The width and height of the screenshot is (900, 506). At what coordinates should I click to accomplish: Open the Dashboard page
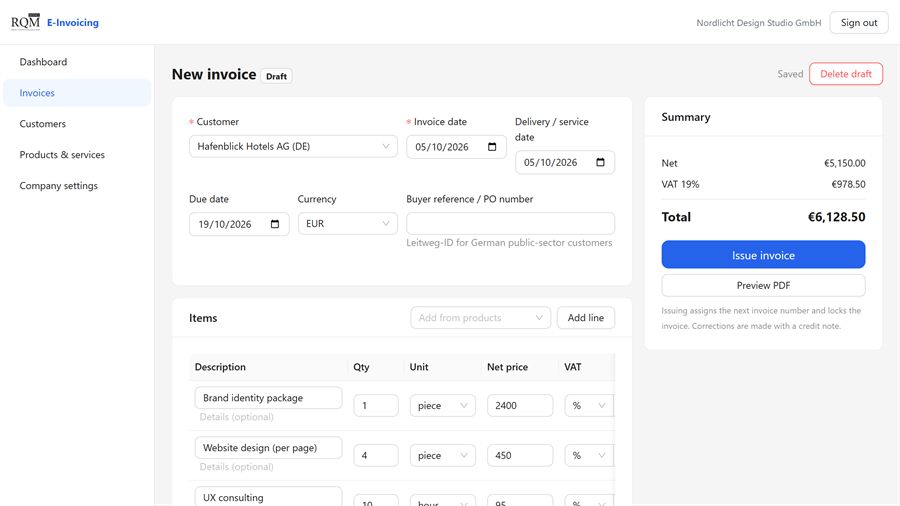click(77, 62)
